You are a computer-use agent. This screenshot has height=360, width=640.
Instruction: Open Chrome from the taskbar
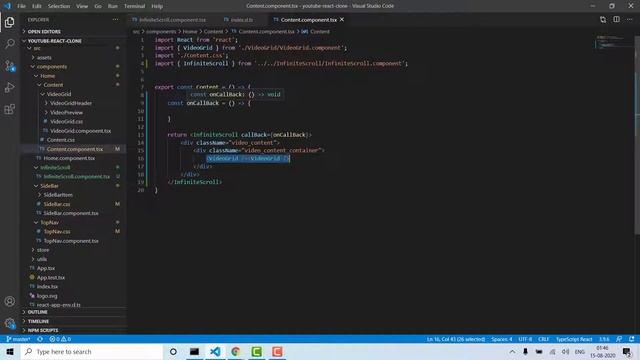tap(236, 351)
